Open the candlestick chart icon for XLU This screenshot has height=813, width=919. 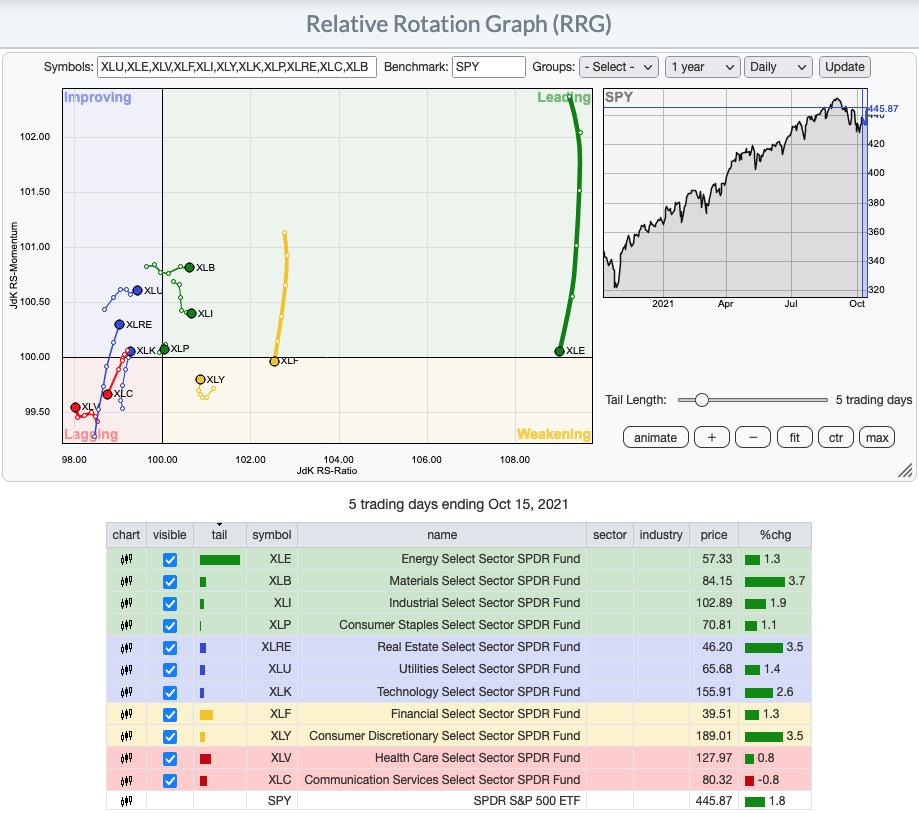[x=126, y=669]
